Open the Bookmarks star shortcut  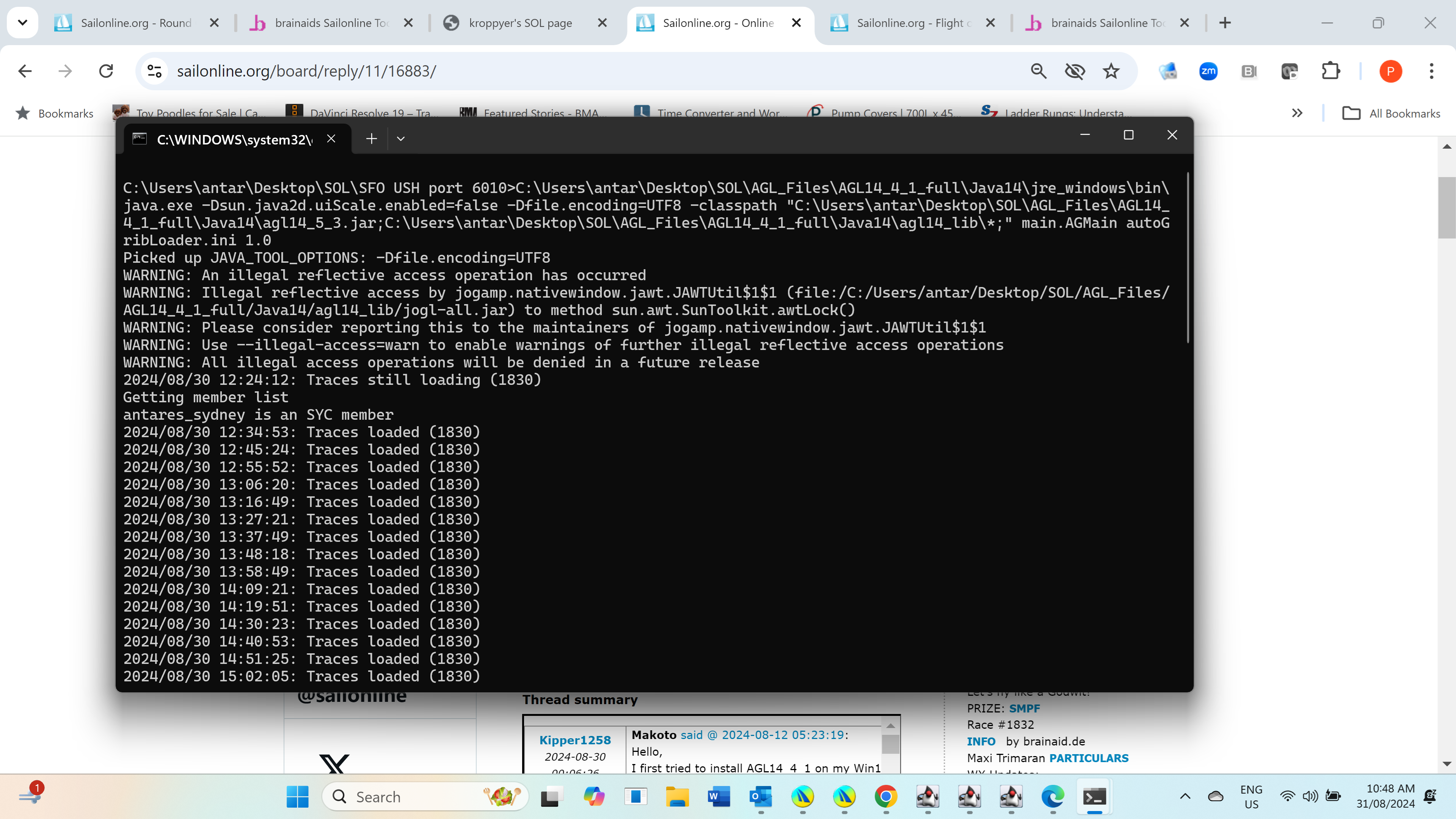tap(54, 113)
